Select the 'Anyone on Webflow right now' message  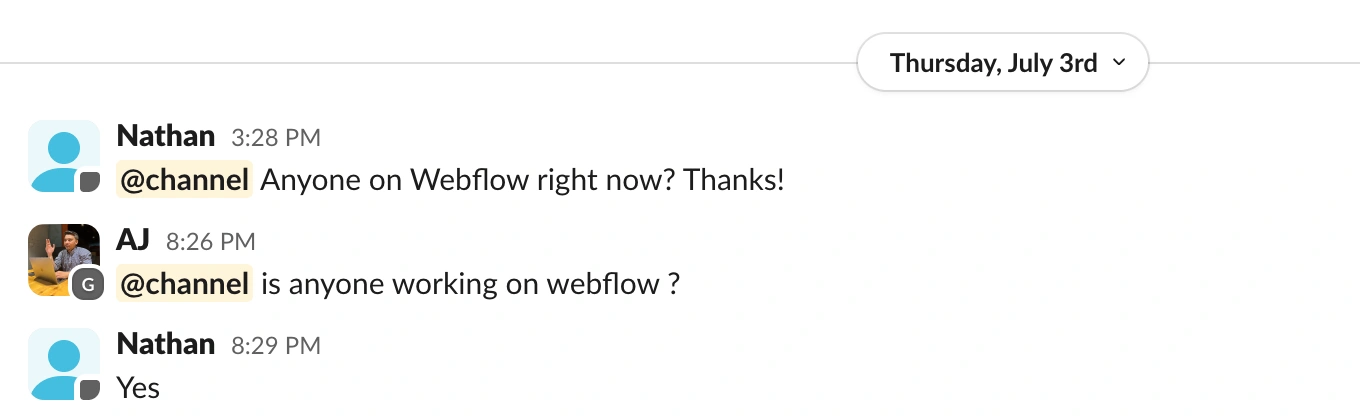[x=522, y=180]
